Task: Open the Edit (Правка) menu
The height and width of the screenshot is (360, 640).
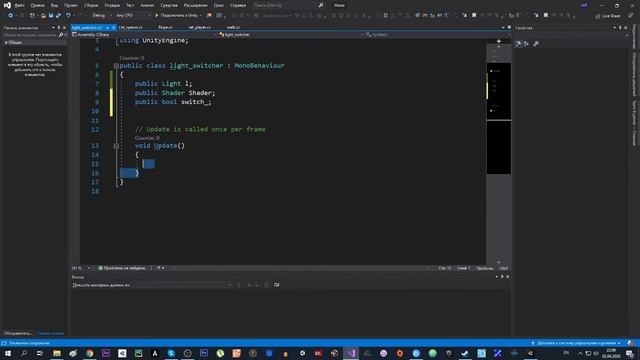Action: click(x=37, y=5)
